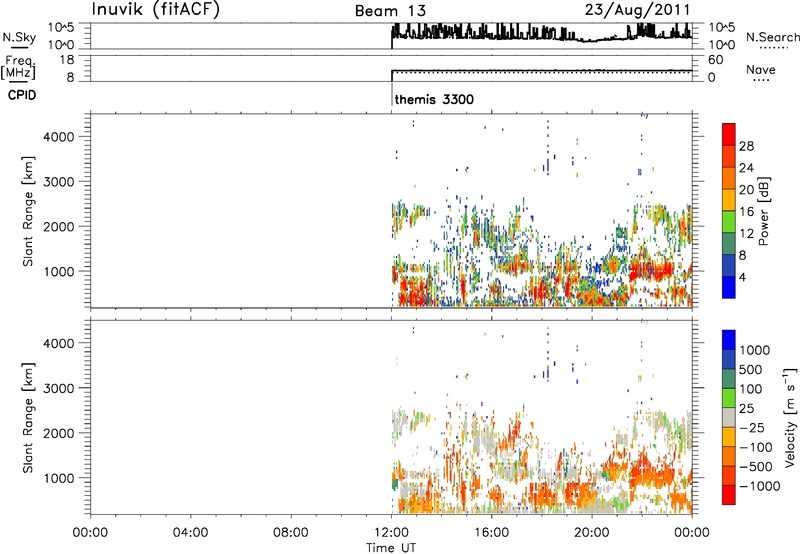Click the 20 label on Power scale

click(x=746, y=190)
